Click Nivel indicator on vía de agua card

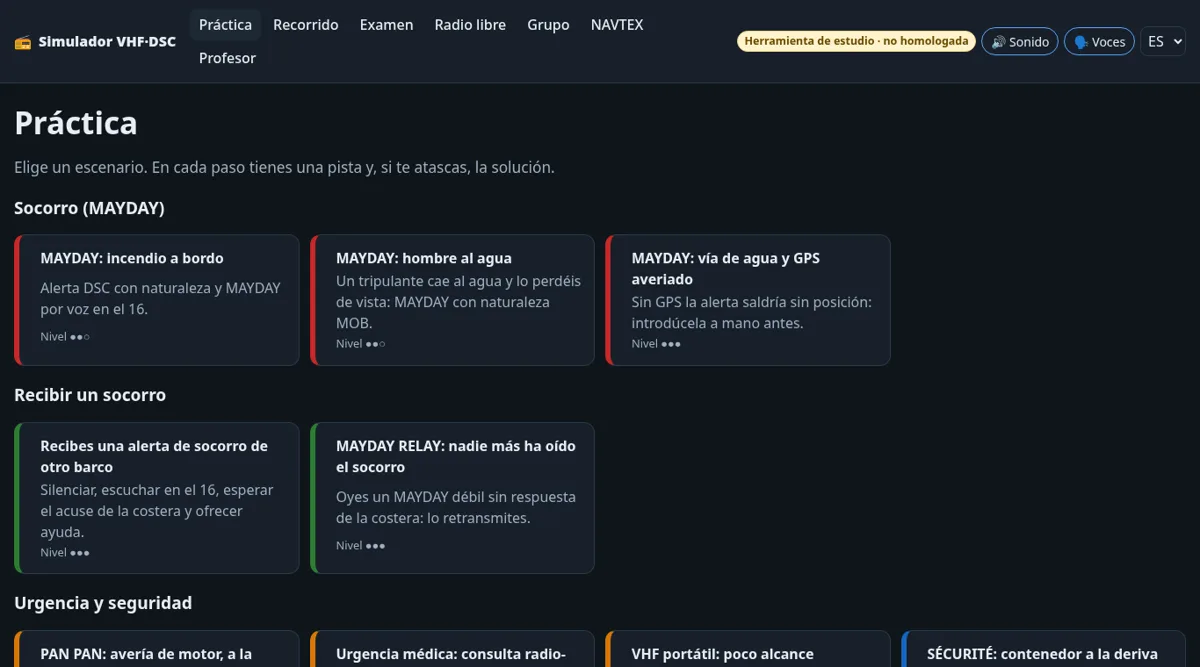pos(656,344)
